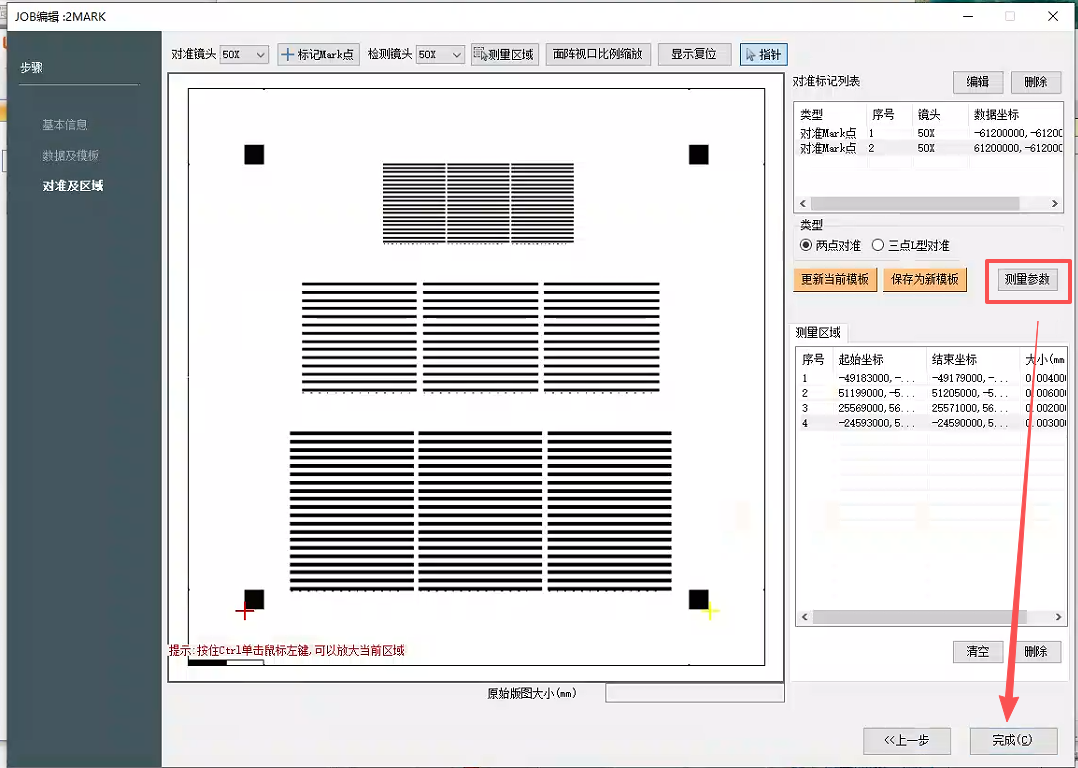The width and height of the screenshot is (1078, 768).
Task: Open the 检测镜头 50X dropdown
Action: pos(440,54)
